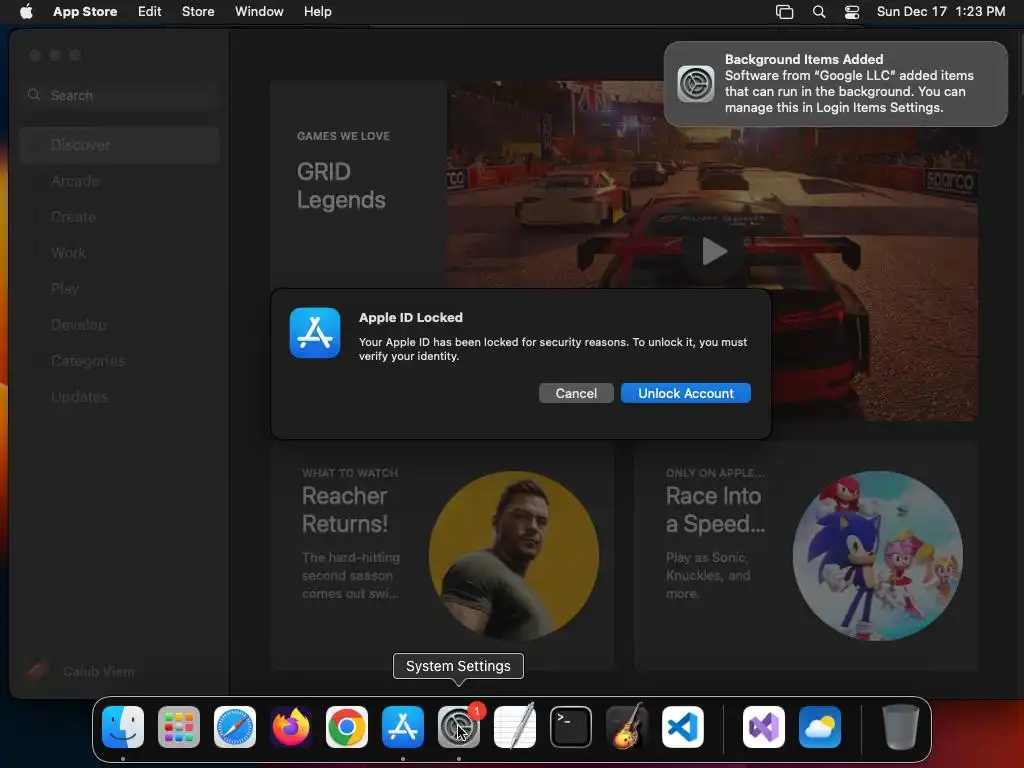Click the search magnifier icon in sidebar
Image resolution: width=1024 pixels, height=768 pixels.
(34, 95)
